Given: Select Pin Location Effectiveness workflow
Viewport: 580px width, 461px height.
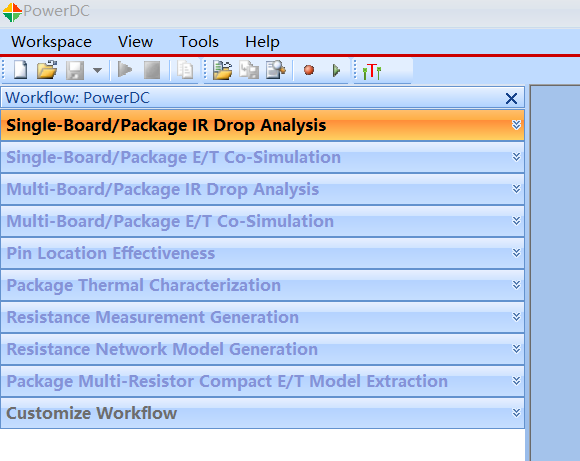Looking at the screenshot, I should (x=262, y=253).
